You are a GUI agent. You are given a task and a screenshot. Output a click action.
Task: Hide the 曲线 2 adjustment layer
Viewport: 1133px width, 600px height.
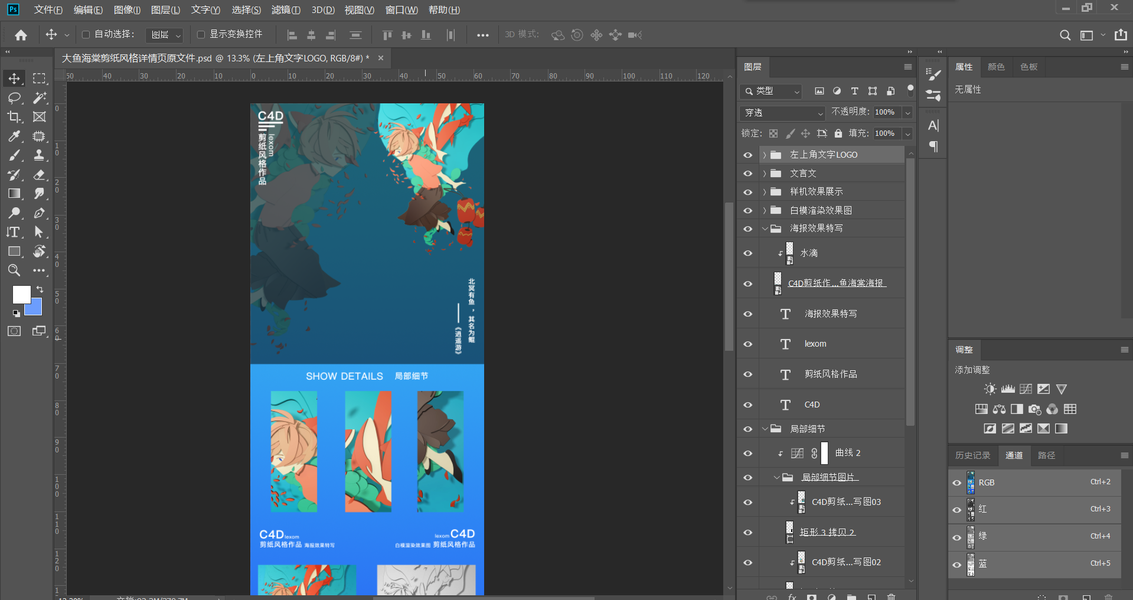[748, 453]
